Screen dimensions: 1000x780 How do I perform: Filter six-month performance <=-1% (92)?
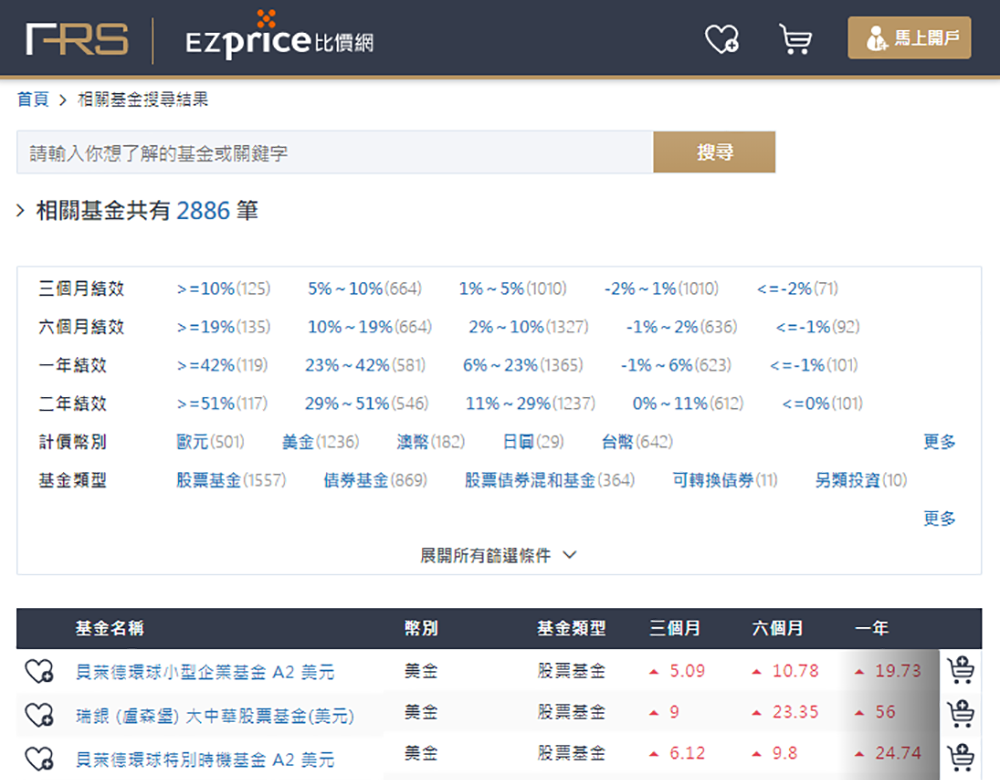tap(818, 327)
